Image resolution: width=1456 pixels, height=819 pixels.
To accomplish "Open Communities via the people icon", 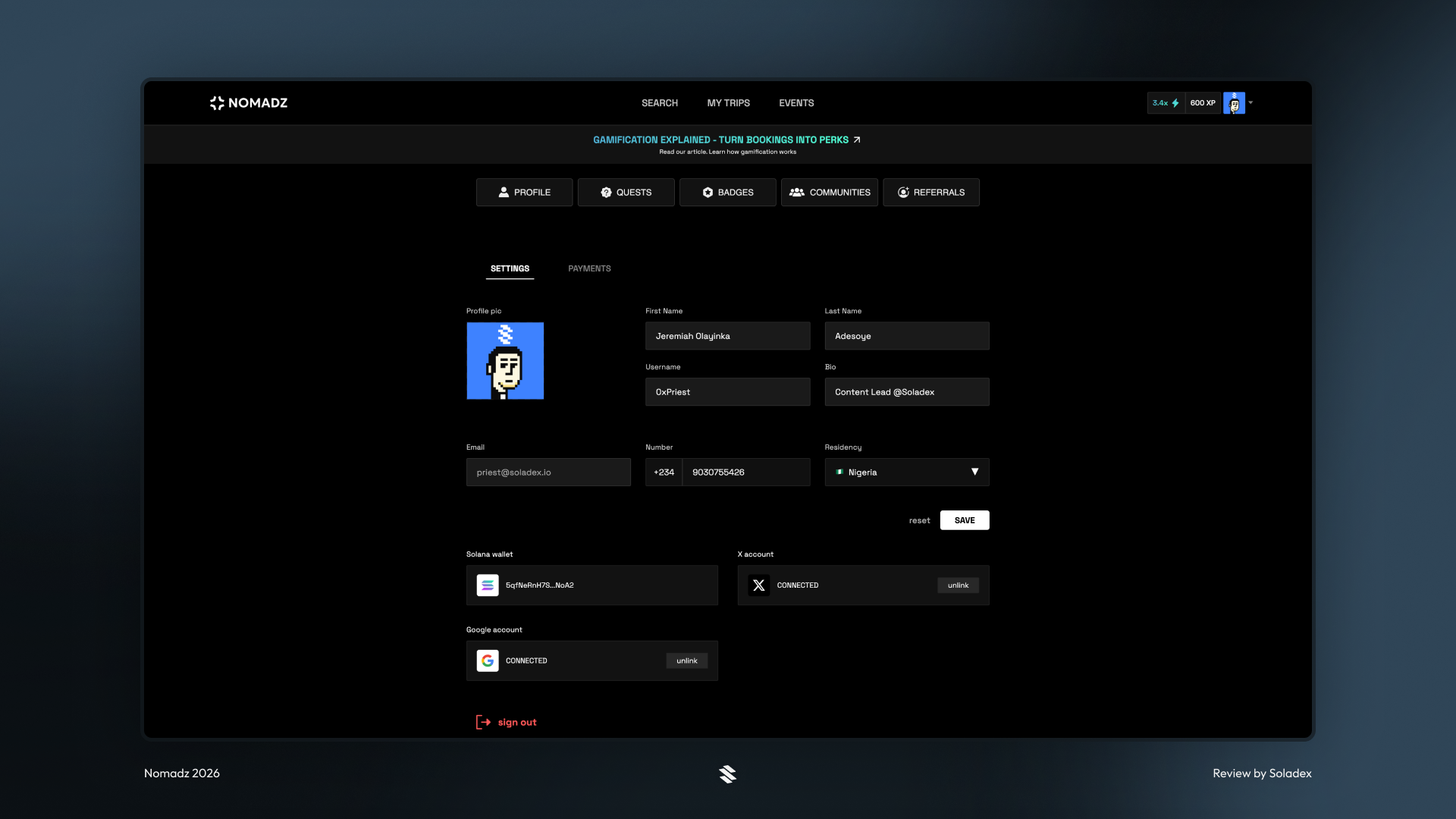I will [x=796, y=193].
